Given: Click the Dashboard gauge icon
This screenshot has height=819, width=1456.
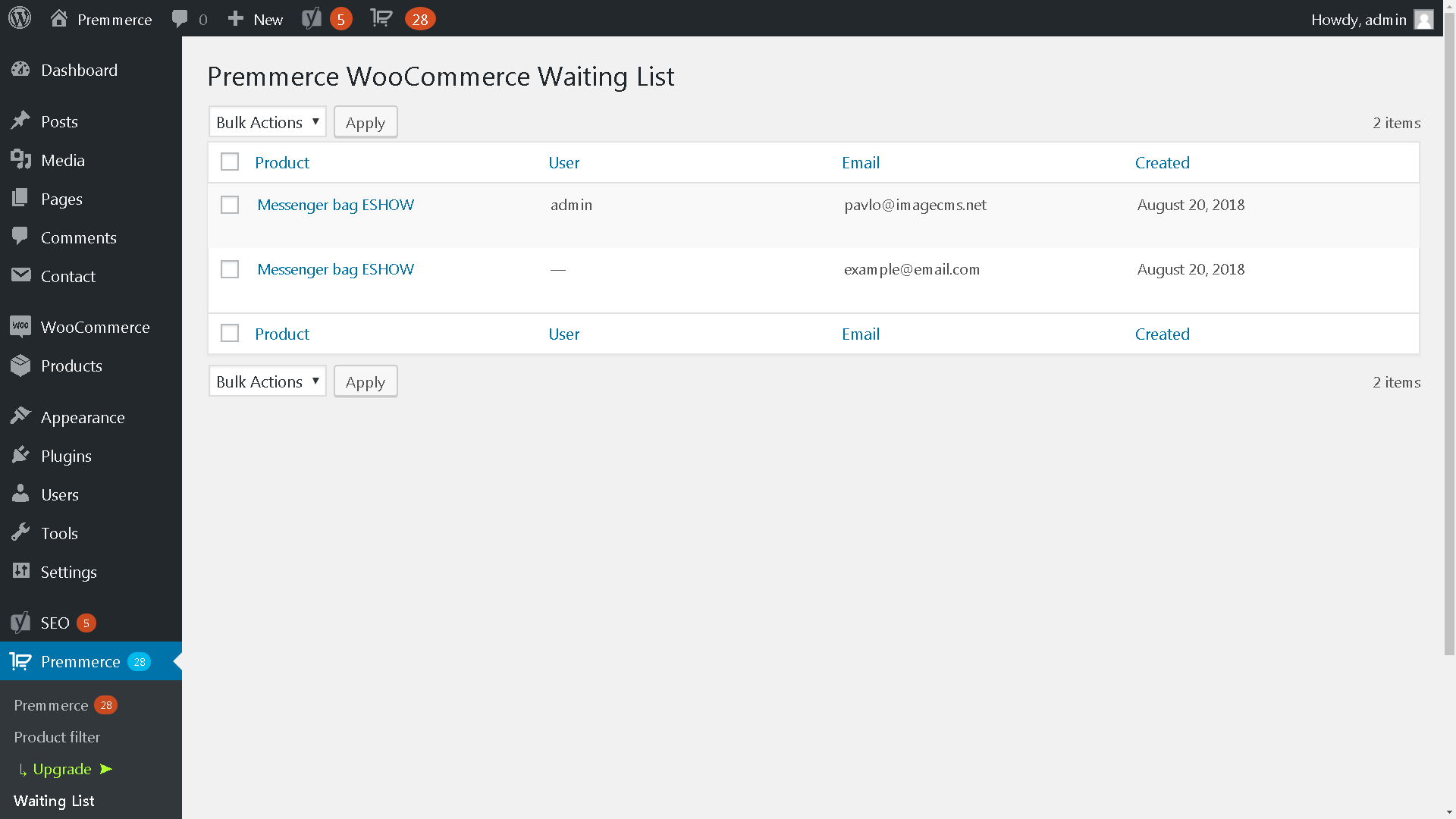Looking at the screenshot, I should [x=20, y=70].
